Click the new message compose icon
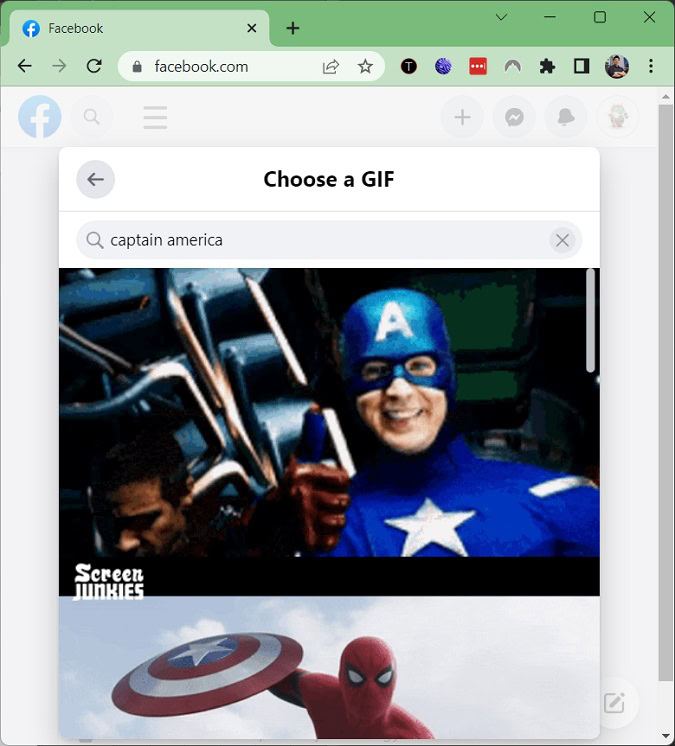Image resolution: width=675 pixels, height=746 pixels. click(614, 703)
